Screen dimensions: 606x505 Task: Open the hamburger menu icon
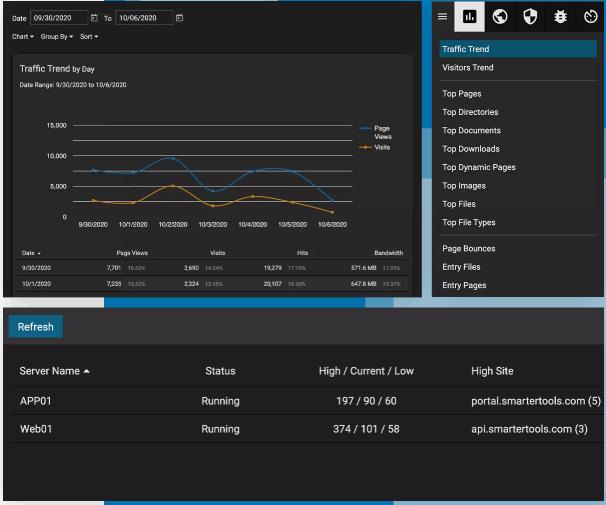click(443, 17)
